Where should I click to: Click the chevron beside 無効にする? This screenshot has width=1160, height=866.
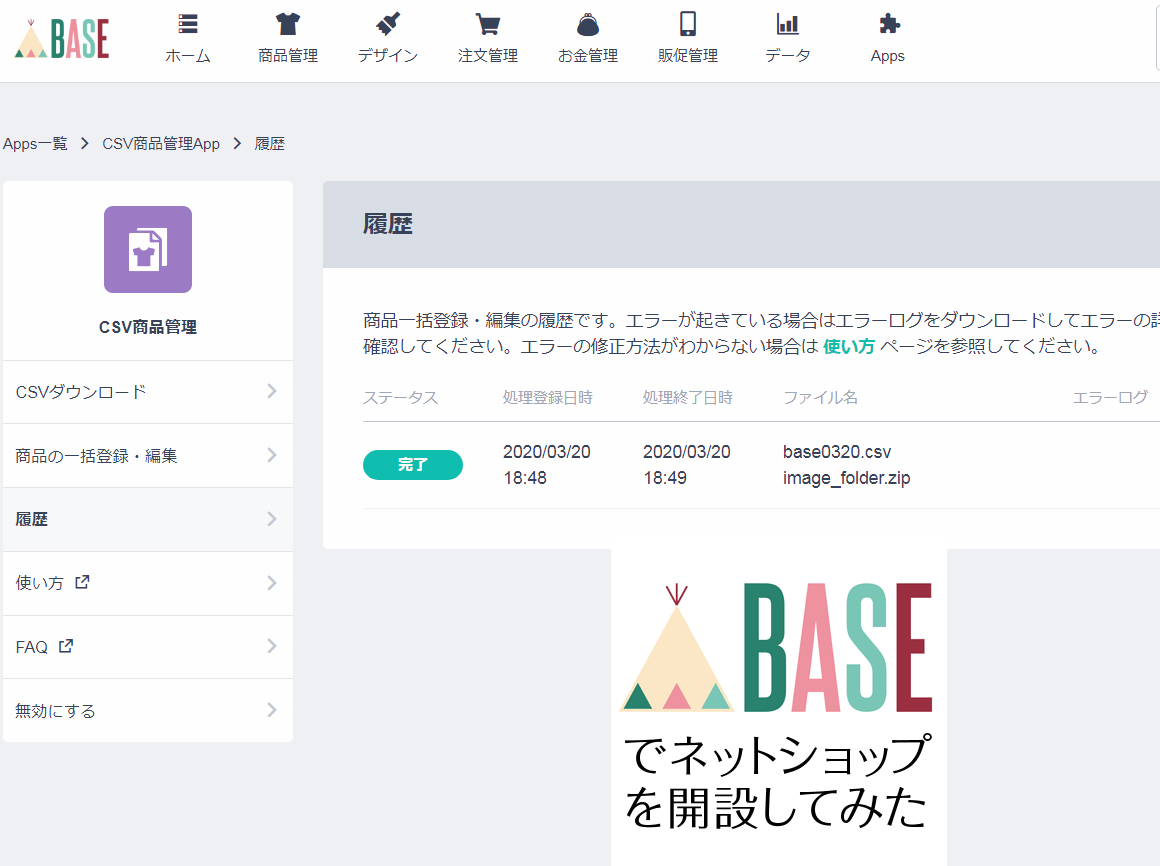pos(271,711)
